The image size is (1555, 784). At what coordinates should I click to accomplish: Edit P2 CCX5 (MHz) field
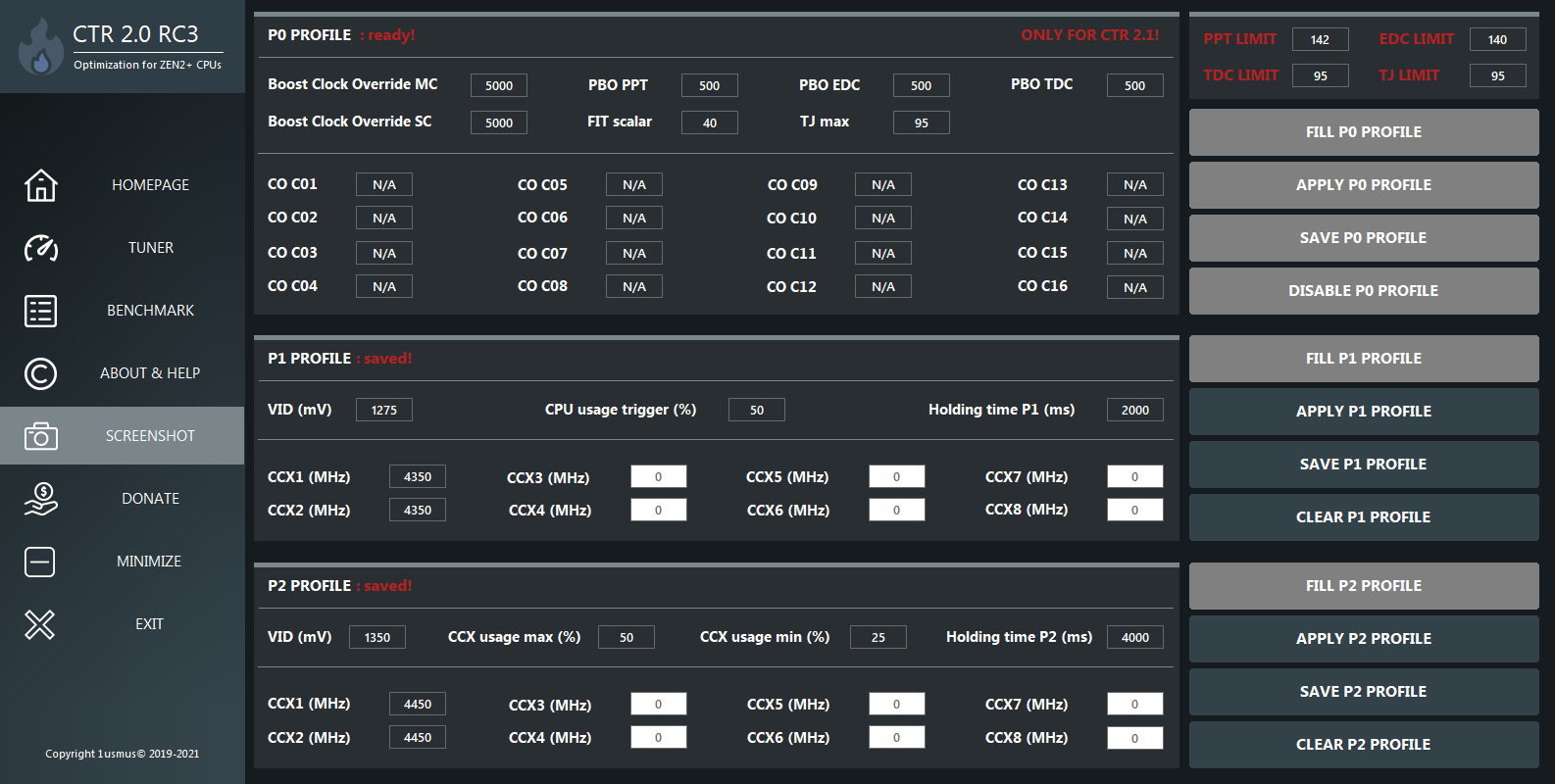[x=897, y=704]
